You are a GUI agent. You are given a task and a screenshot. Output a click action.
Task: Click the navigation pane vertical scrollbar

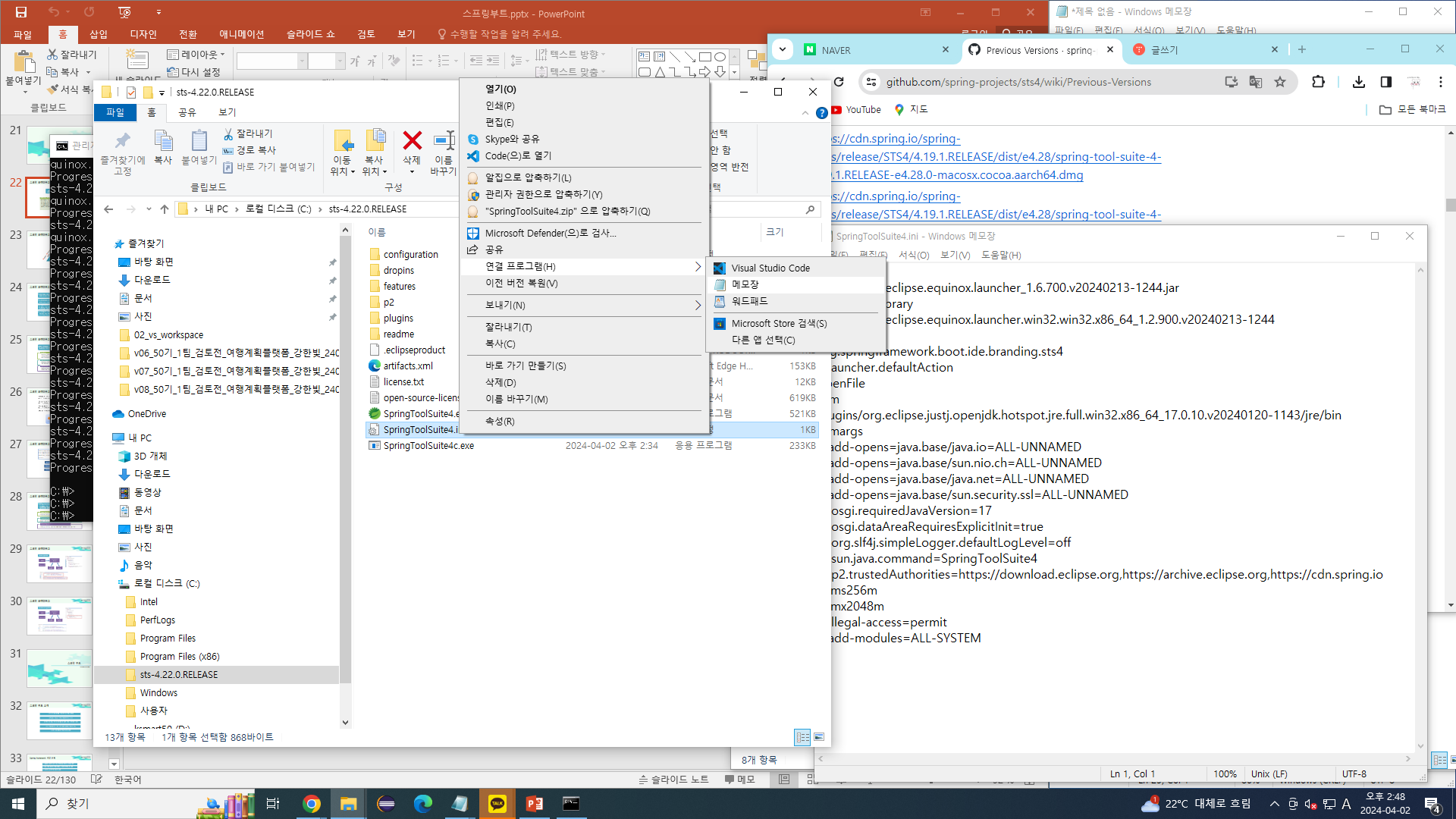click(x=345, y=455)
